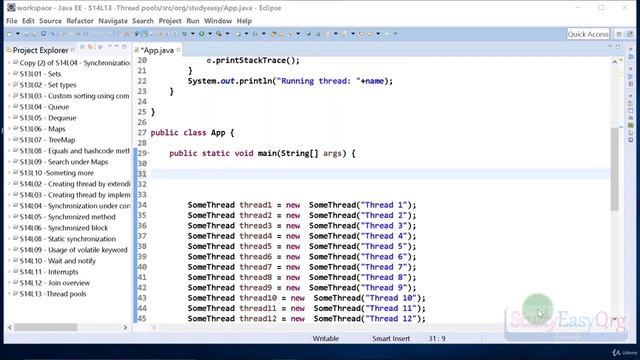The height and width of the screenshot is (360, 640).
Task: Select the Project Explorer tab
Action: (40, 50)
